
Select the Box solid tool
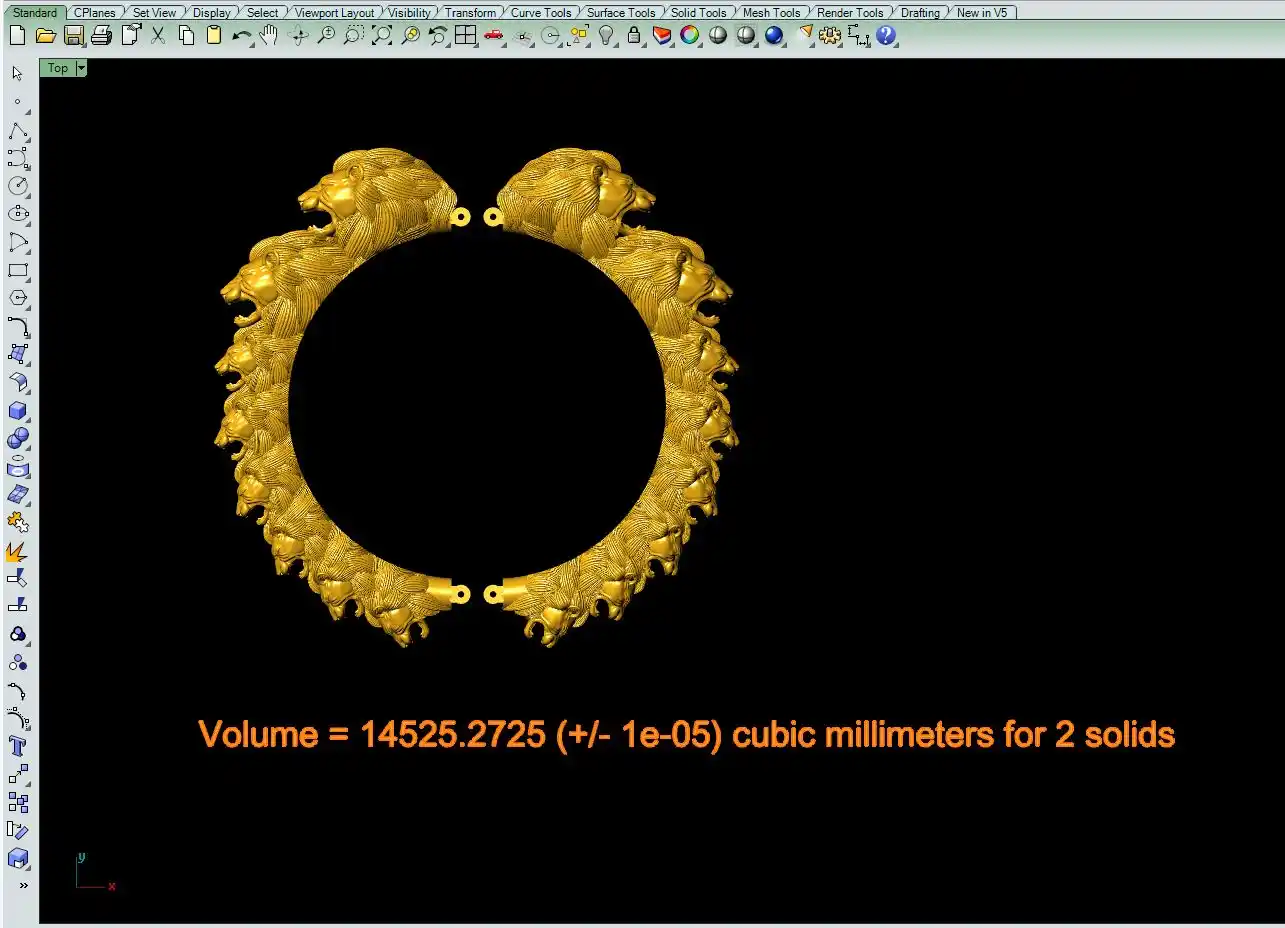[18, 411]
